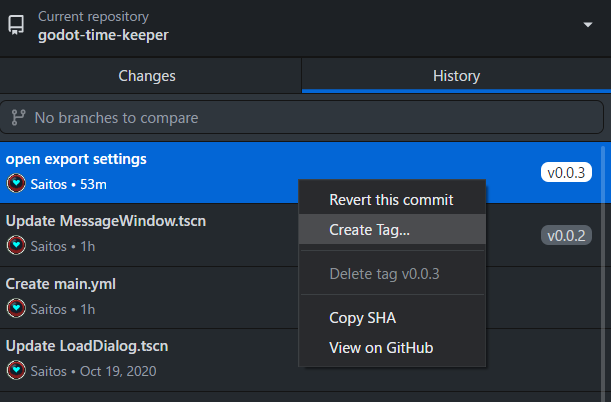
Task: Click Saitos avatar on Update MessageWindow.tscn commit
Action: 16,245
